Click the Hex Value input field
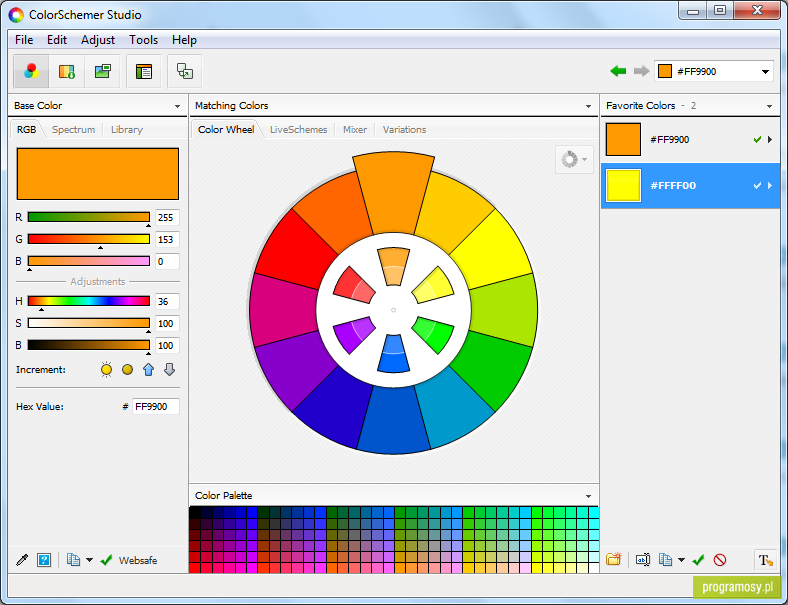The height and width of the screenshot is (605, 788). click(156, 407)
